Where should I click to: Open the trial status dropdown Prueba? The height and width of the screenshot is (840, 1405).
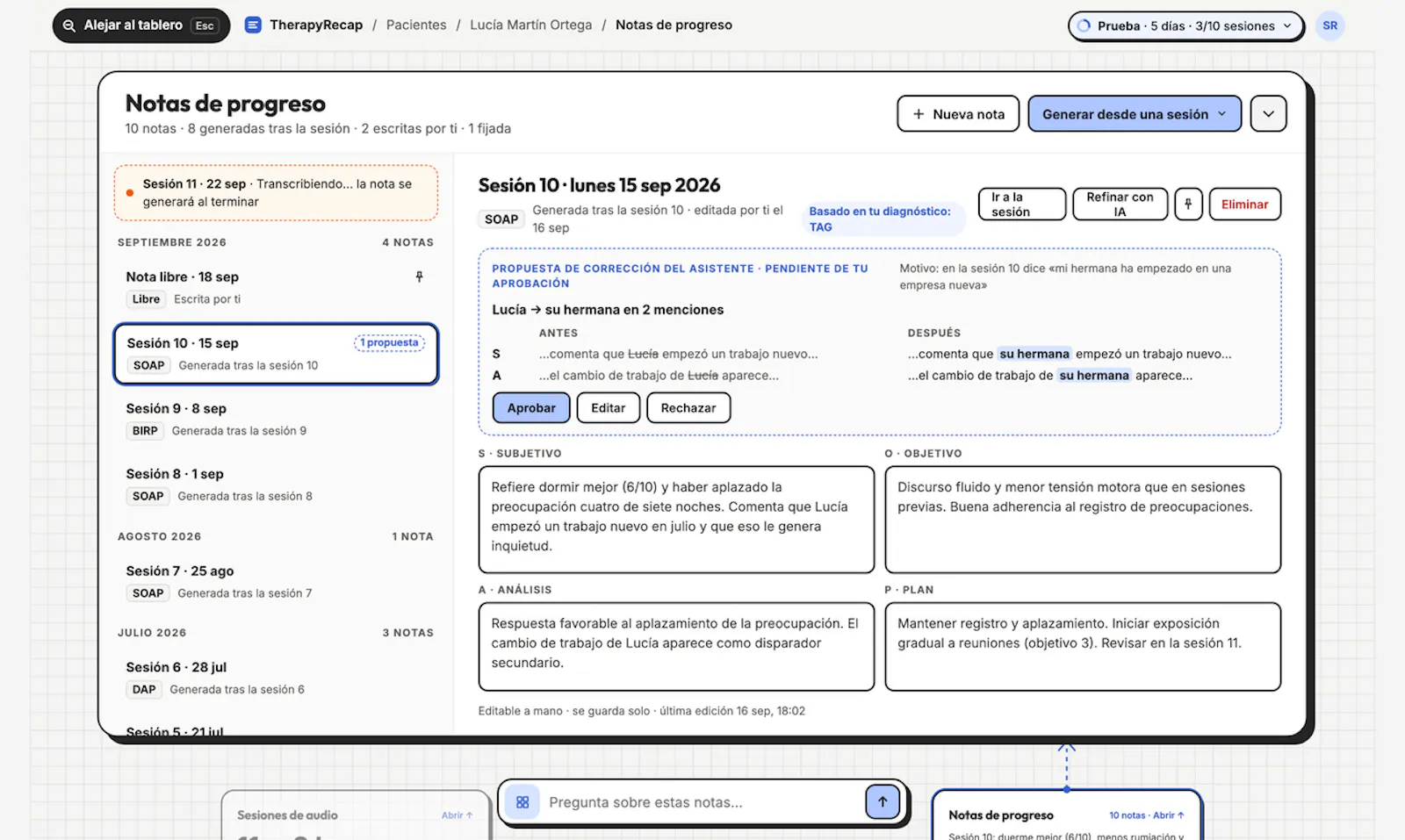coord(1185,25)
